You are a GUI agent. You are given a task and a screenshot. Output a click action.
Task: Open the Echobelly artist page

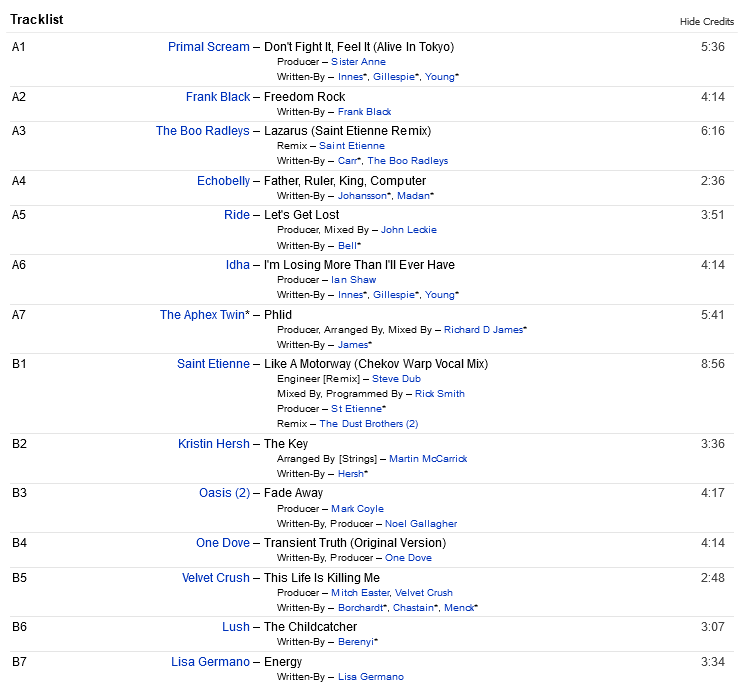[x=223, y=181]
